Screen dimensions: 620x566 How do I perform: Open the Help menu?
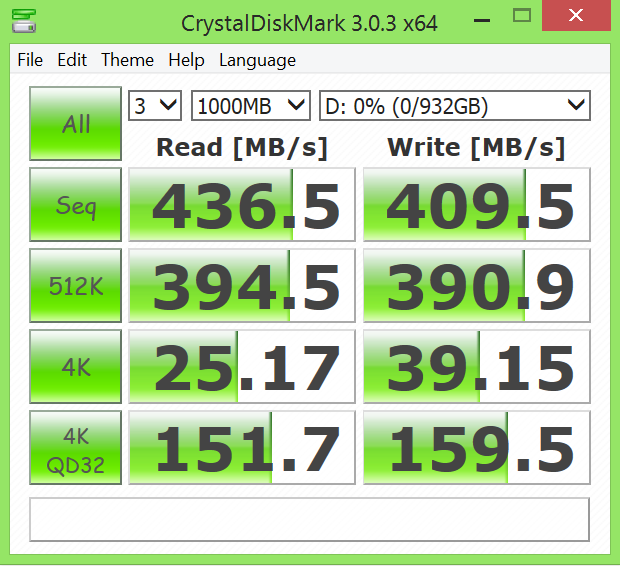pyautogui.click(x=186, y=60)
